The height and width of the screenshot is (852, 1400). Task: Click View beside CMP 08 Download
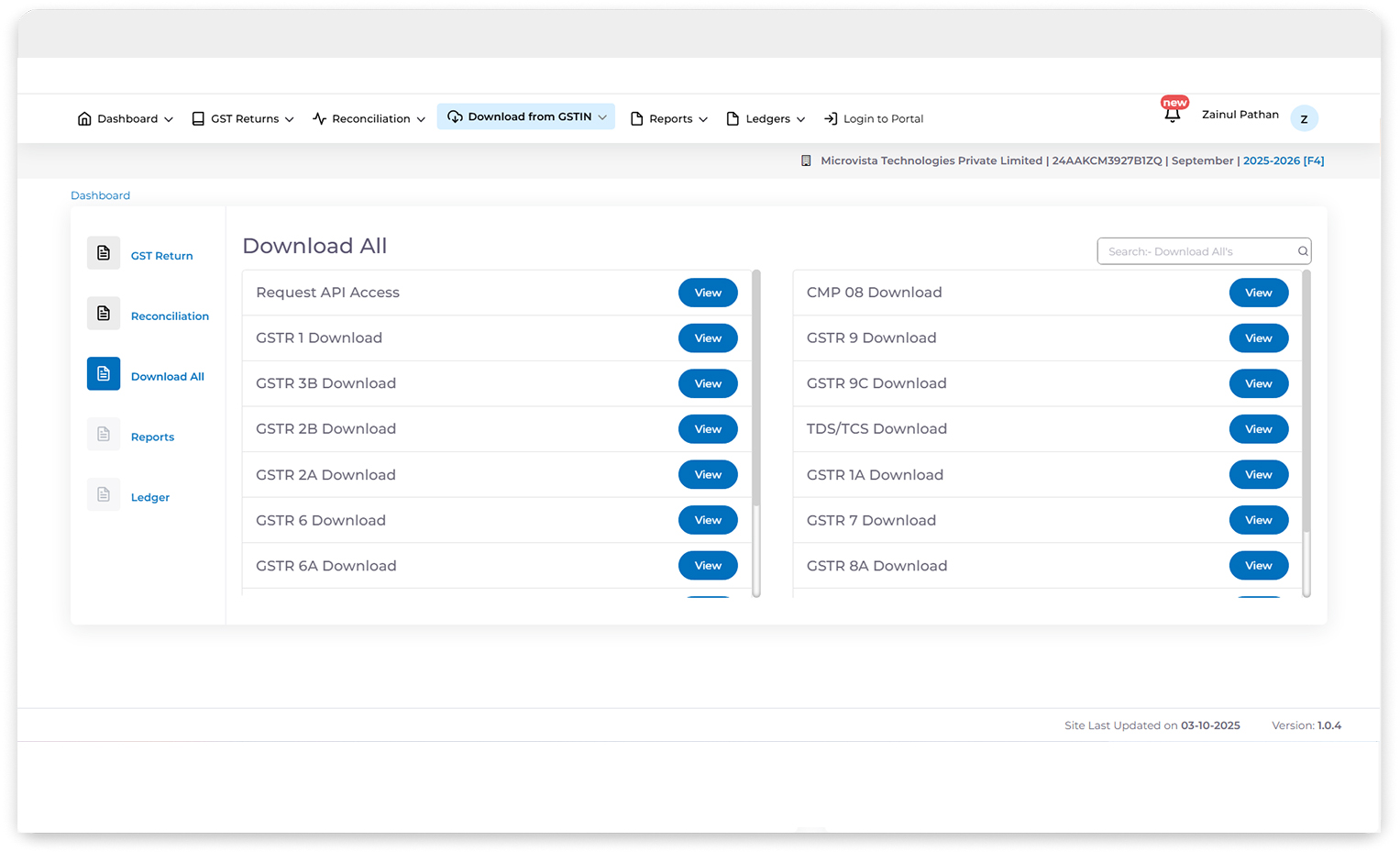pos(1258,292)
